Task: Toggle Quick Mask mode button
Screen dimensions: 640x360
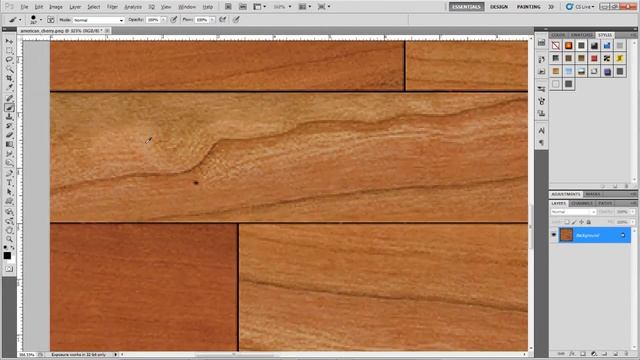Action: (9, 269)
